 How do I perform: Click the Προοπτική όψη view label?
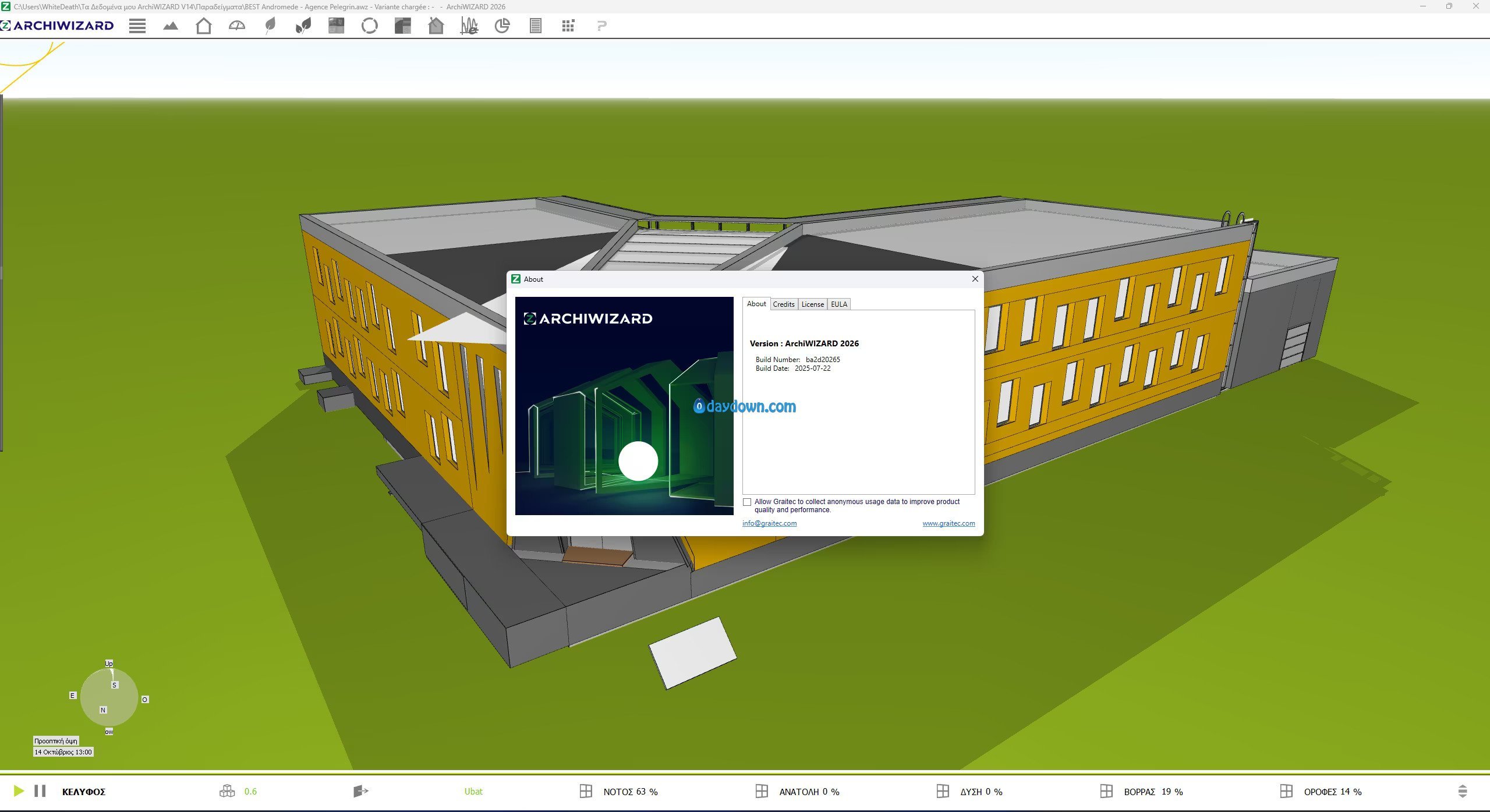tap(56, 741)
